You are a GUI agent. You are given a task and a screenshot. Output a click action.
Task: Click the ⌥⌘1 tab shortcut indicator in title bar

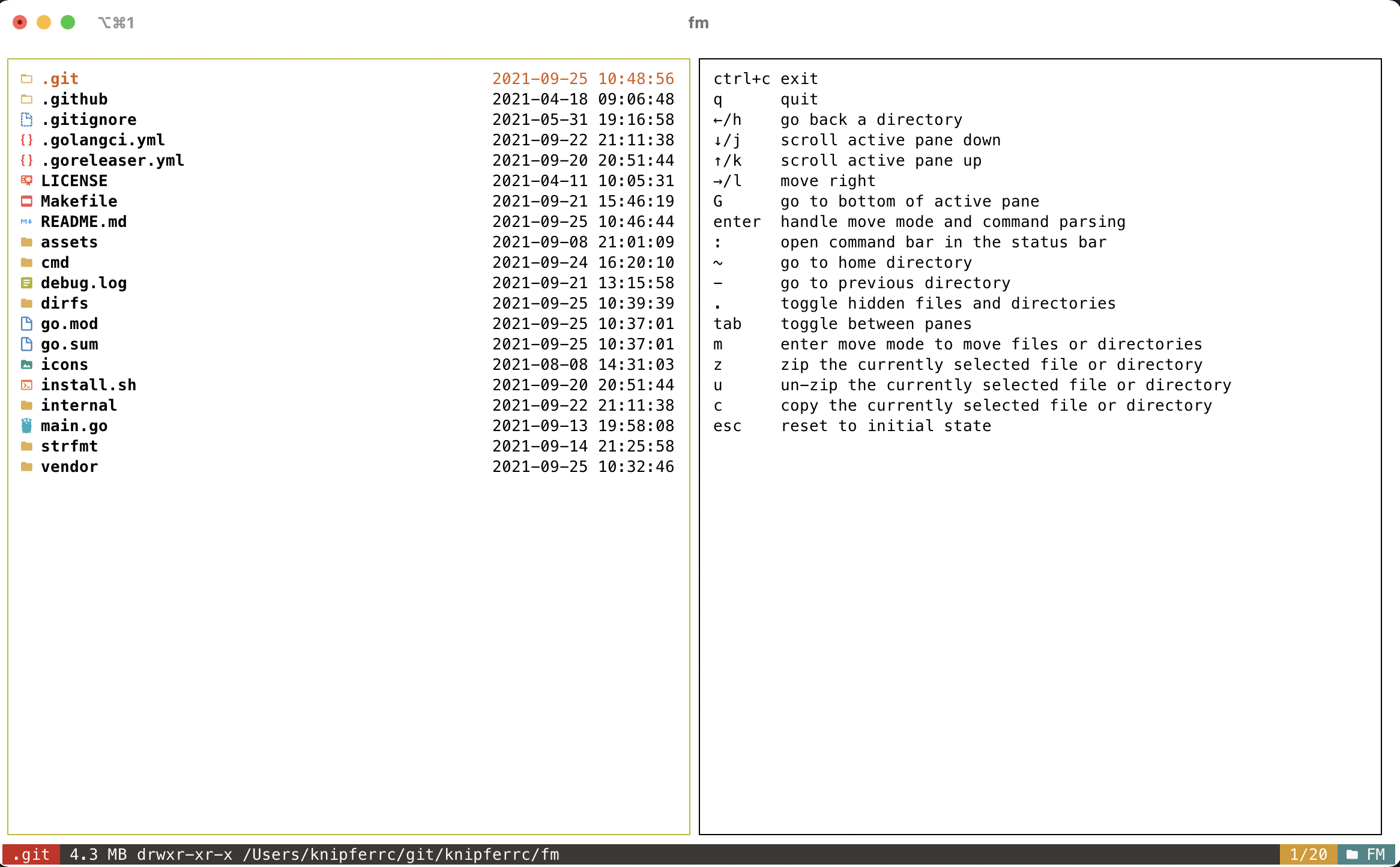click(x=116, y=23)
